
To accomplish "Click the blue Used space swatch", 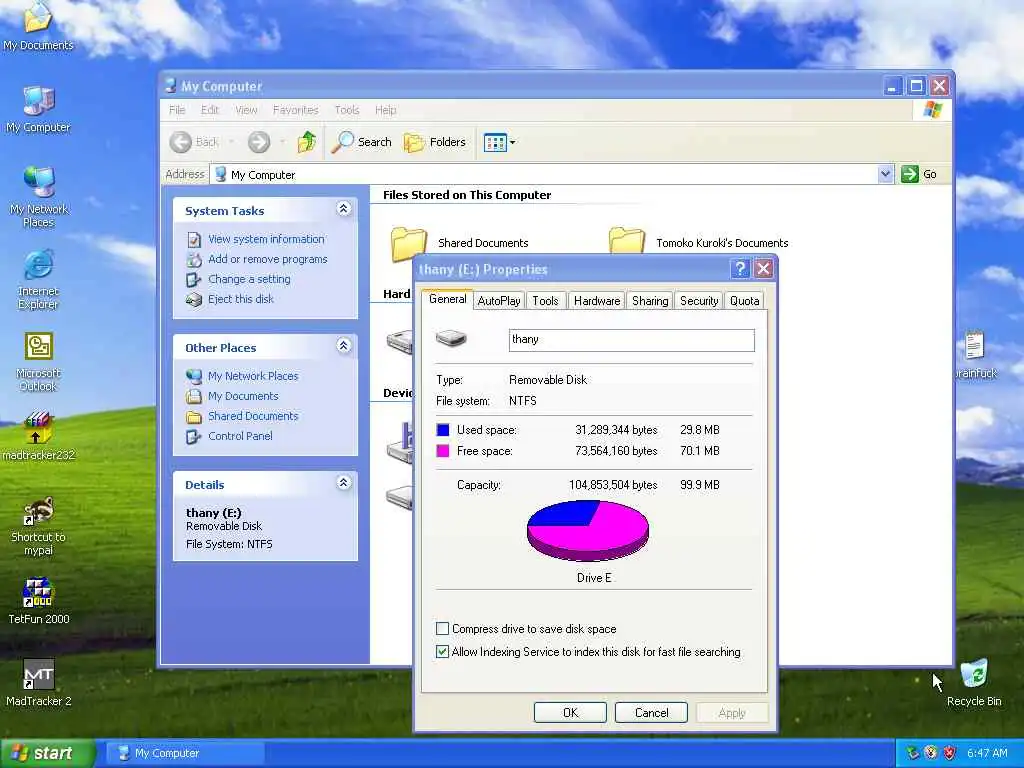I will coord(443,430).
